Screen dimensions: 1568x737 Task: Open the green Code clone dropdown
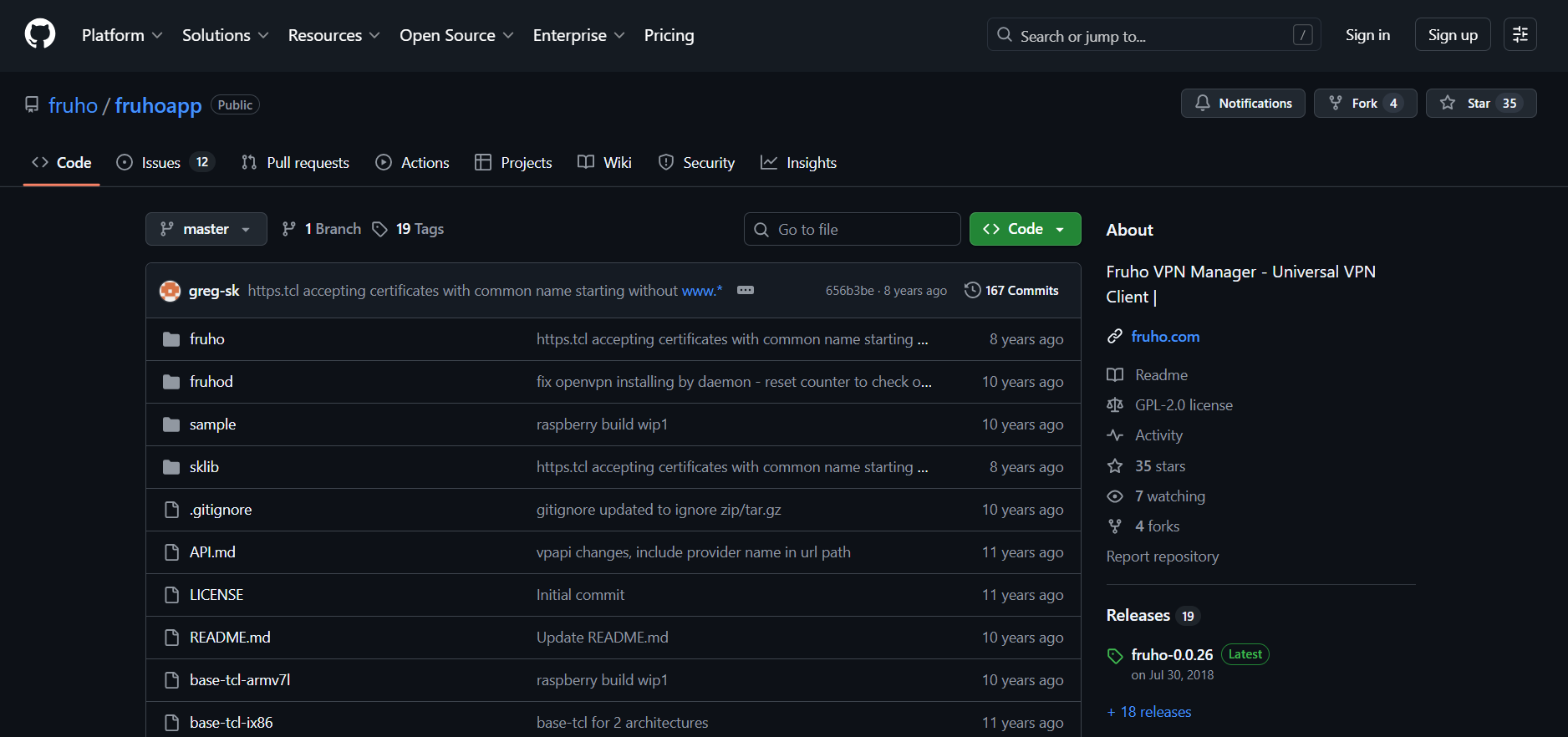[x=1026, y=229]
